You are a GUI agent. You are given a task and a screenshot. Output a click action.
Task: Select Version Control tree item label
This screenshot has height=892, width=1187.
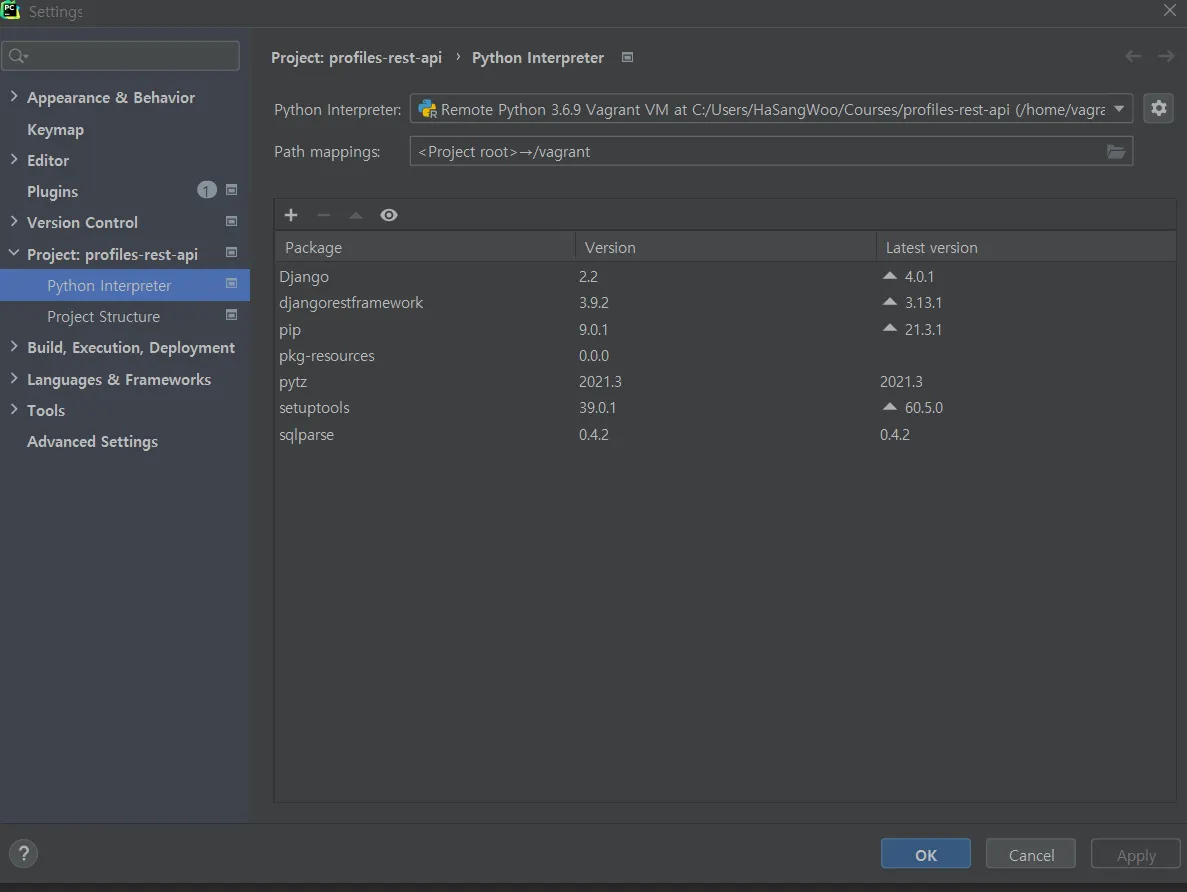pyautogui.click(x=82, y=223)
